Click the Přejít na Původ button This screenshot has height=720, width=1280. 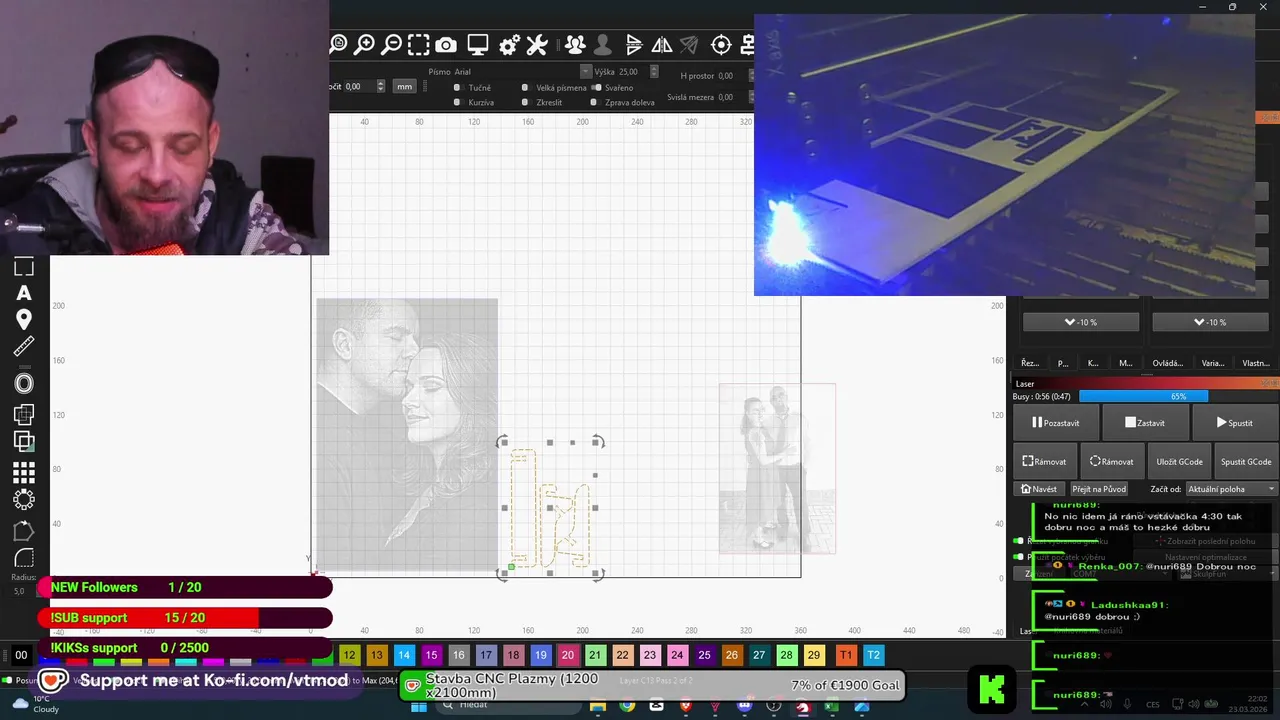1099,489
